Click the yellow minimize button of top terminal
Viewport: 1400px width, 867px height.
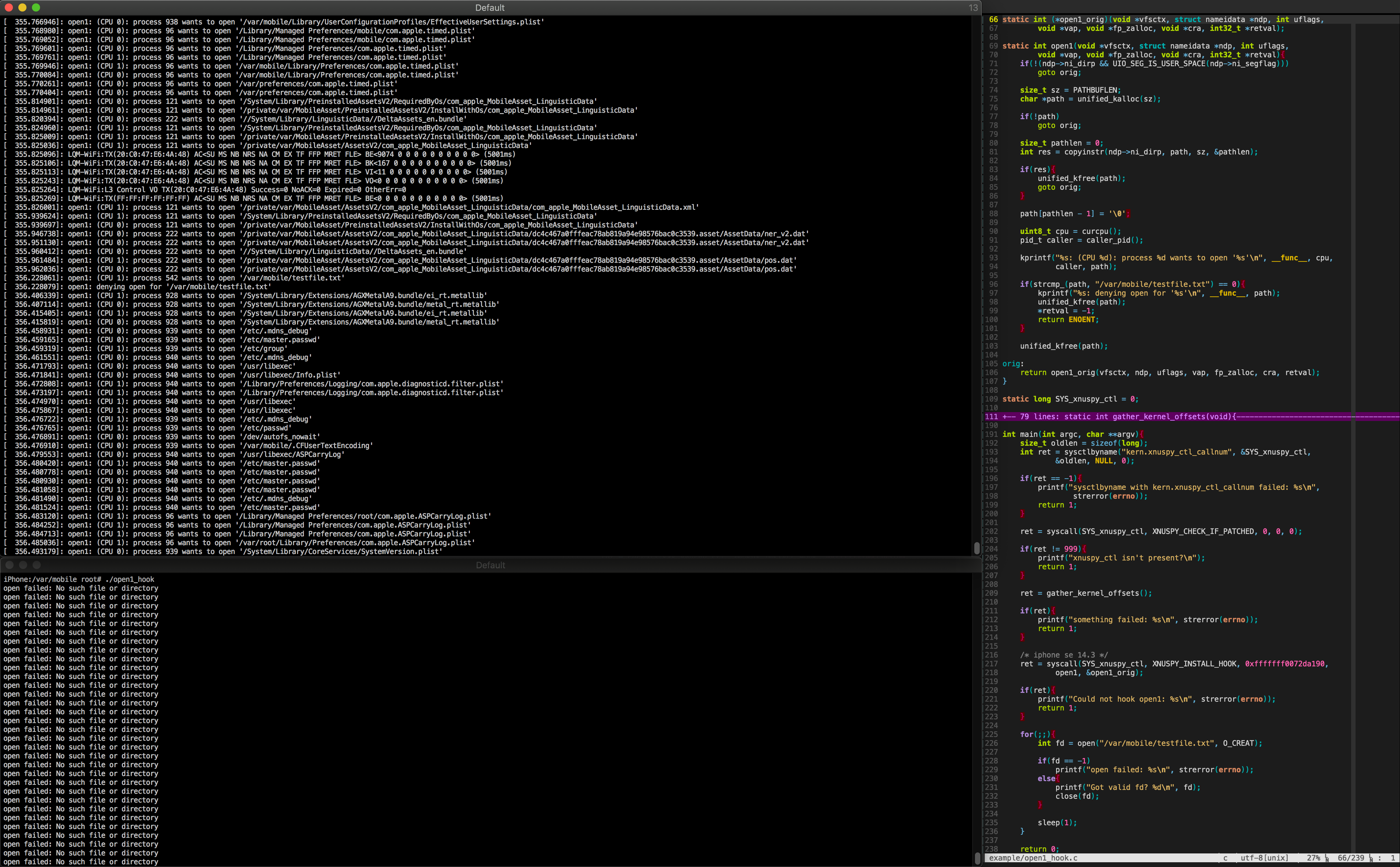22,7
